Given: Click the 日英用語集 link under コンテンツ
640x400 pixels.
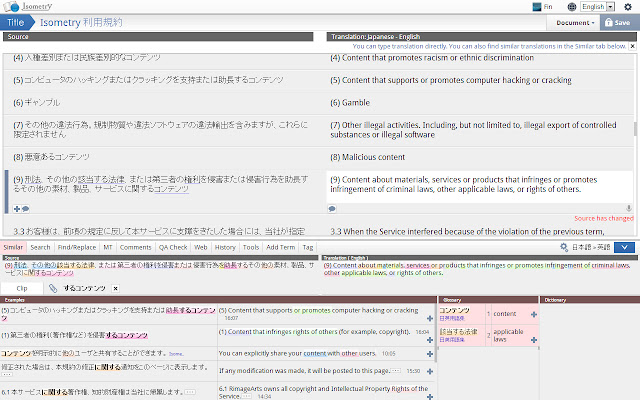Looking at the screenshot, I should pos(452,318).
